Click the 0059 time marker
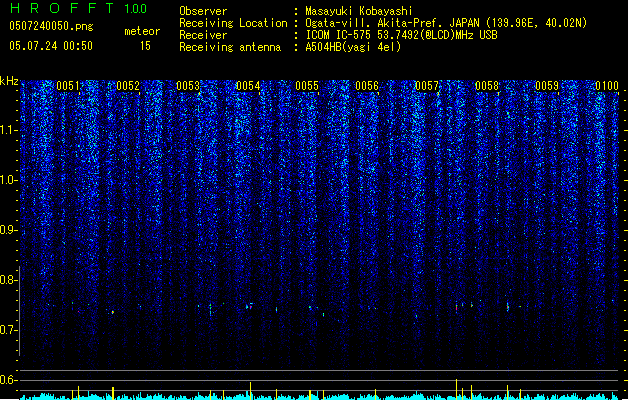This screenshot has width=629, height=400. point(547,86)
